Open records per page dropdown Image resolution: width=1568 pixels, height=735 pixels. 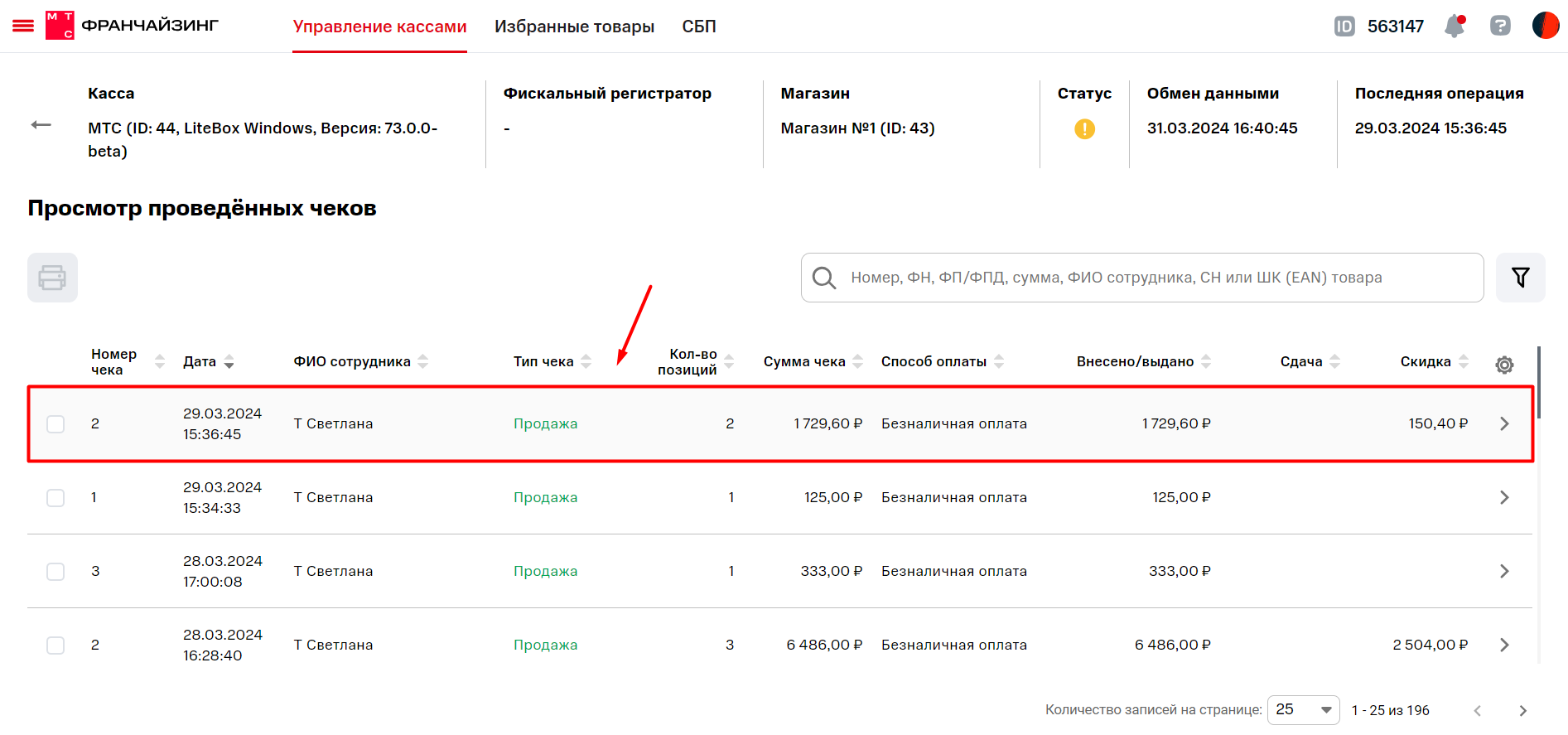point(1303,710)
